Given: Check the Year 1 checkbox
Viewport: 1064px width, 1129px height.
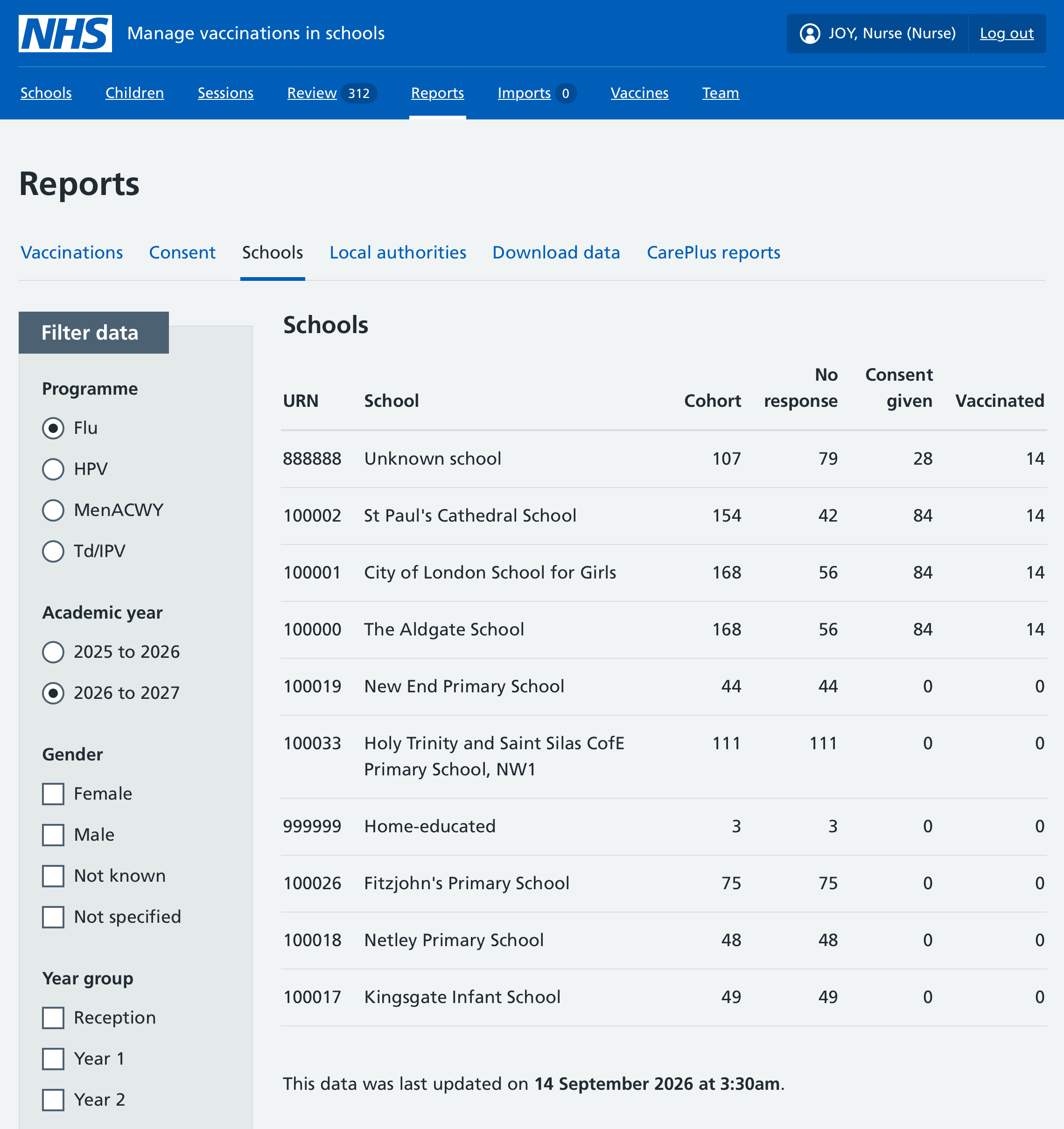Looking at the screenshot, I should click(53, 1059).
